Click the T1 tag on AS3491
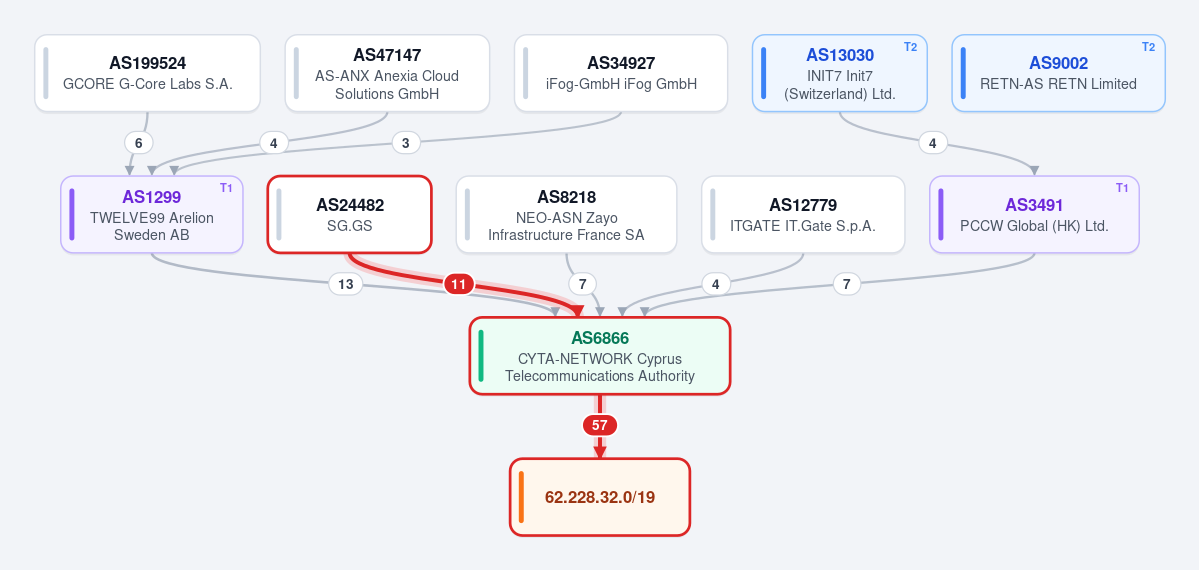Image resolution: width=1199 pixels, height=570 pixels. click(x=1123, y=188)
